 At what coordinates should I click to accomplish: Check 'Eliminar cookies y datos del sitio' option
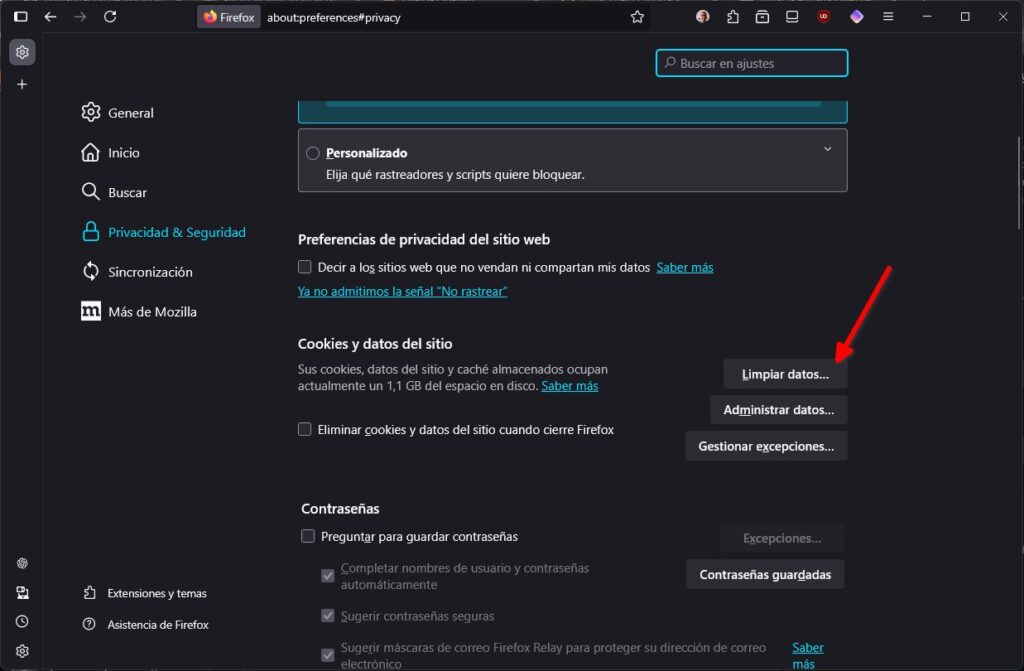(304, 429)
